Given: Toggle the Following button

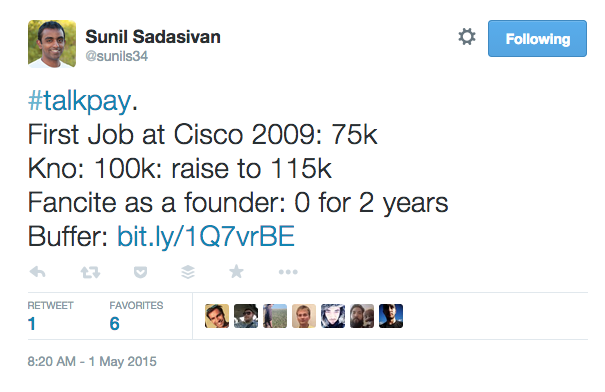Looking at the screenshot, I should click(537, 39).
